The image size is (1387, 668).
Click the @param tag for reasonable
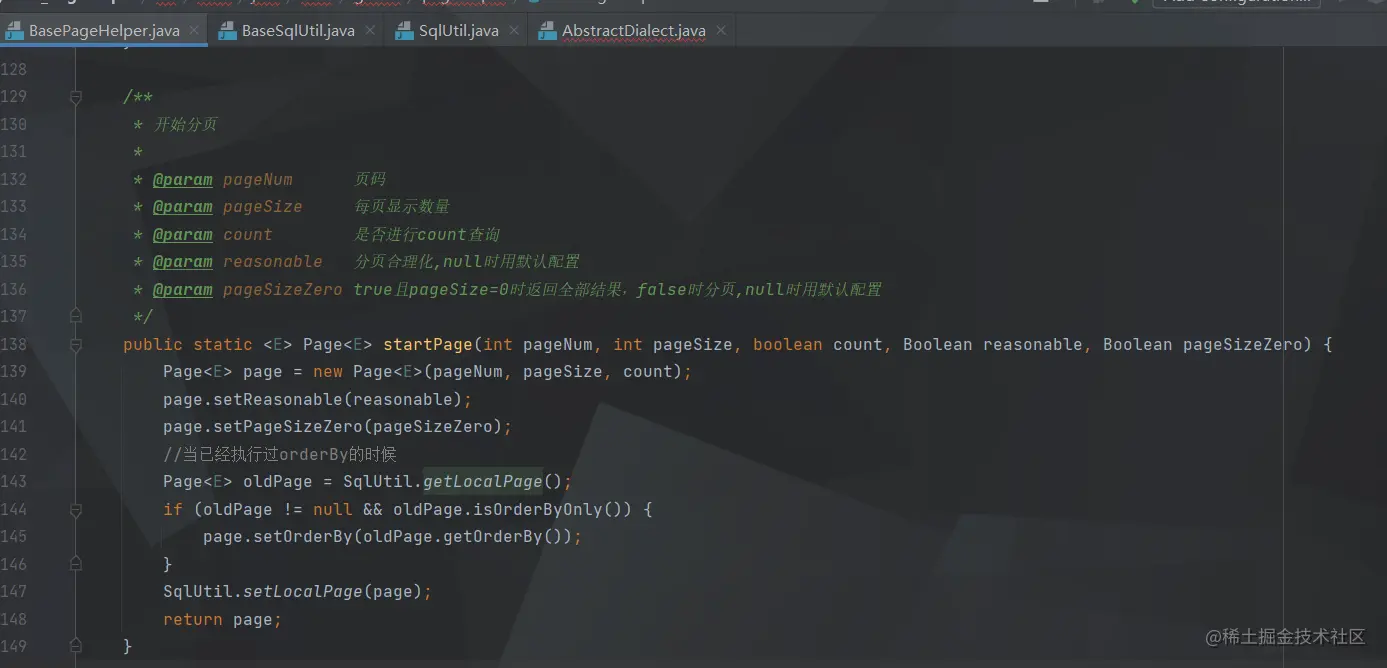(183, 262)
